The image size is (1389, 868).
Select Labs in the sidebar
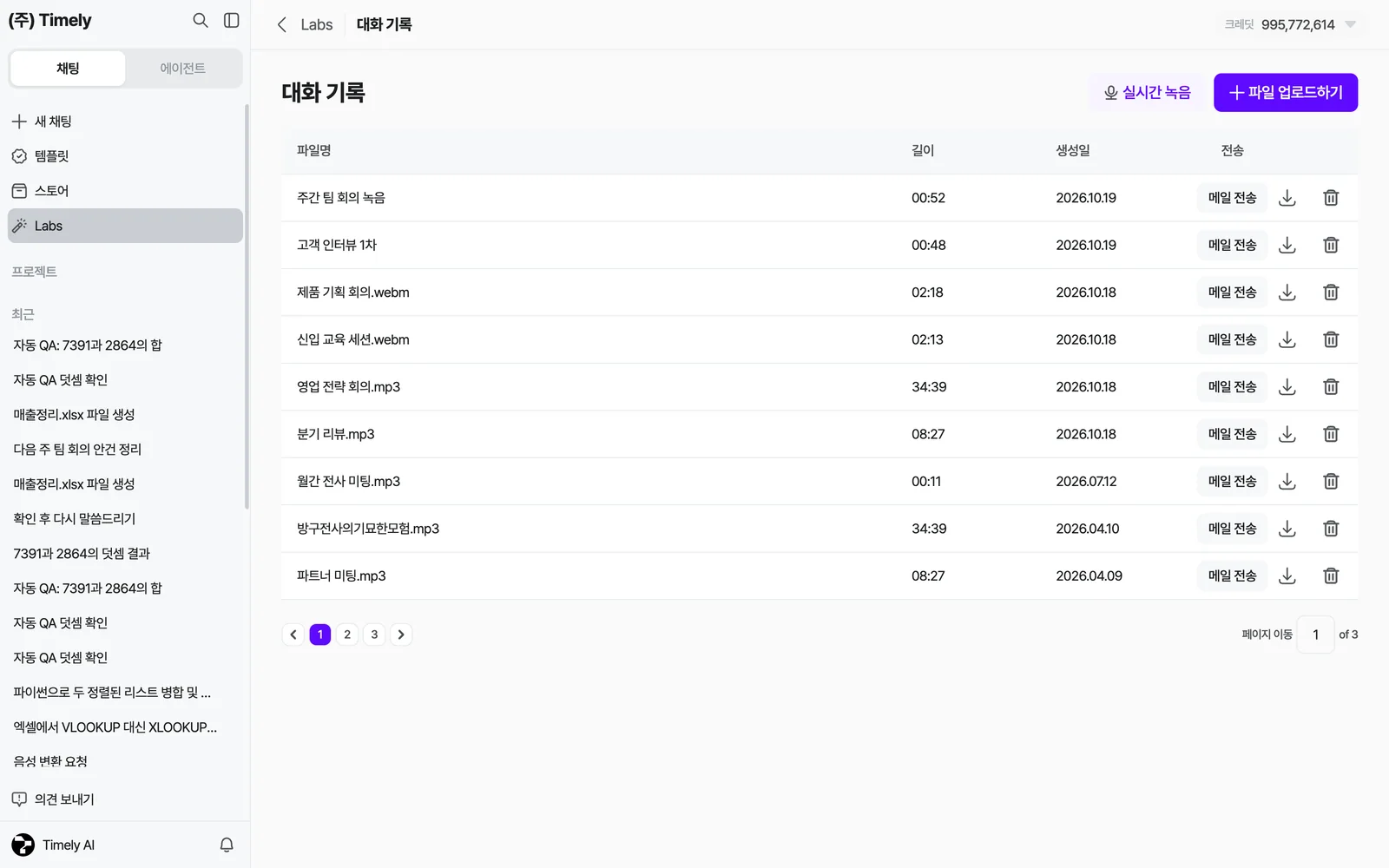tap(125, 226)
